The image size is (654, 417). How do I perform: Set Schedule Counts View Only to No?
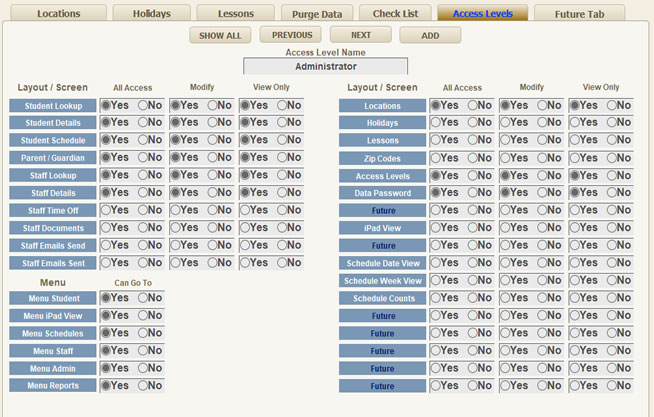click(x=612, y=298)
